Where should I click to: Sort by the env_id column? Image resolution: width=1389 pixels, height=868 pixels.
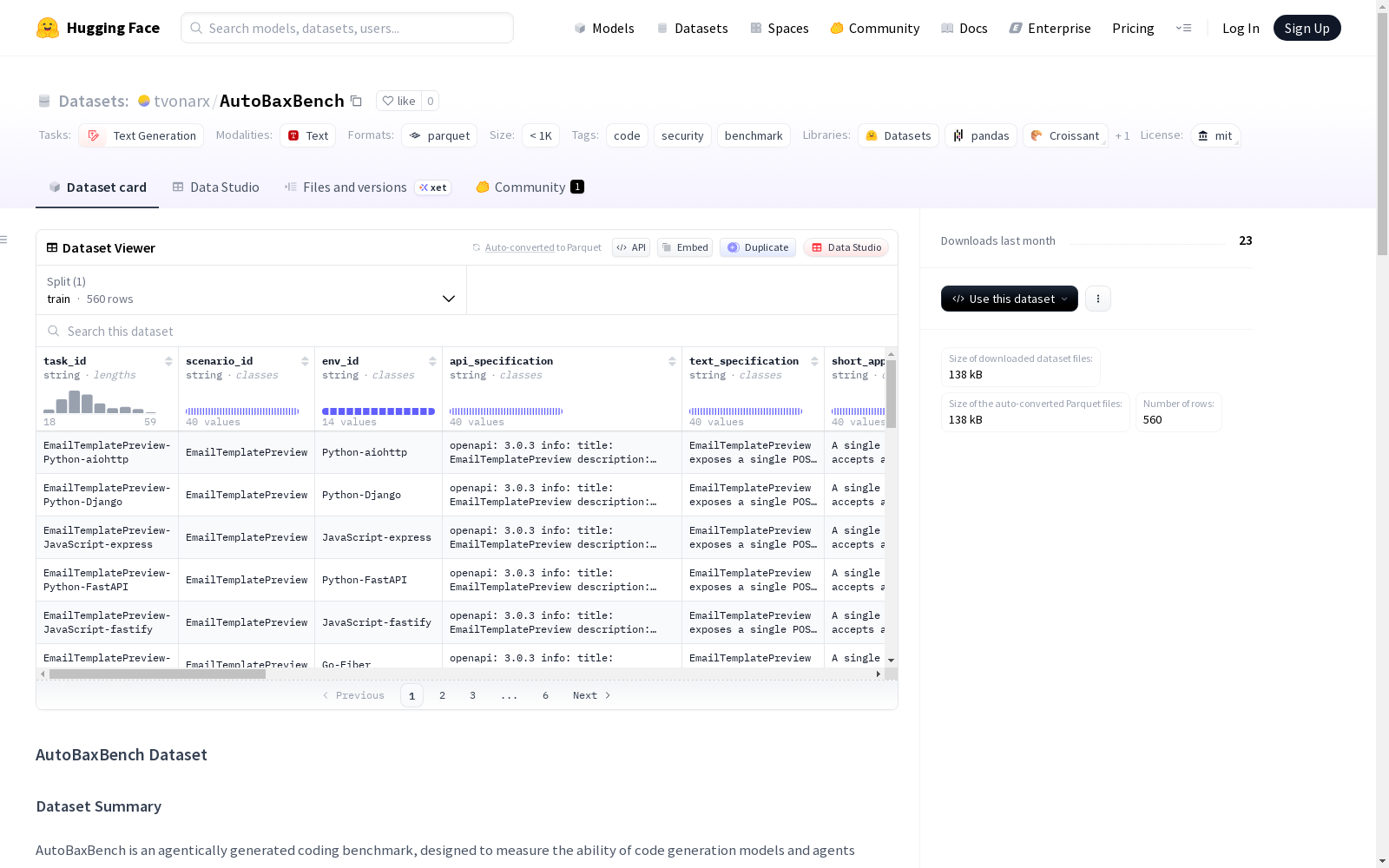pyautogui.click(x=432, y=361)
